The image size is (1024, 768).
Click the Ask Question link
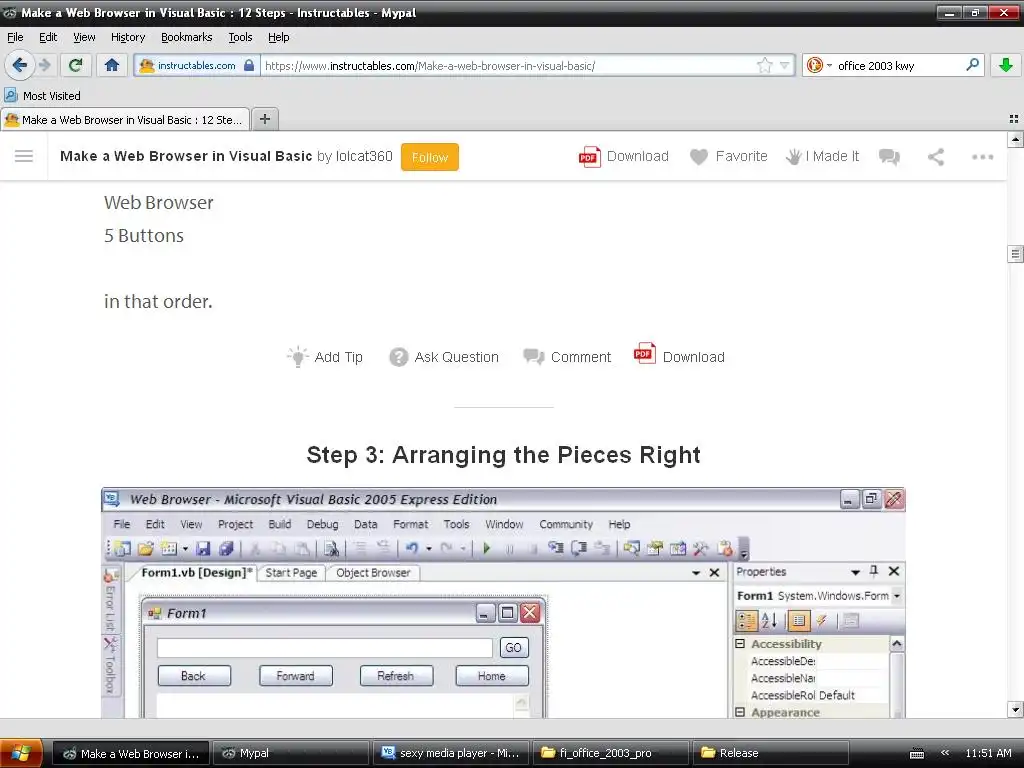click(444, 357)
